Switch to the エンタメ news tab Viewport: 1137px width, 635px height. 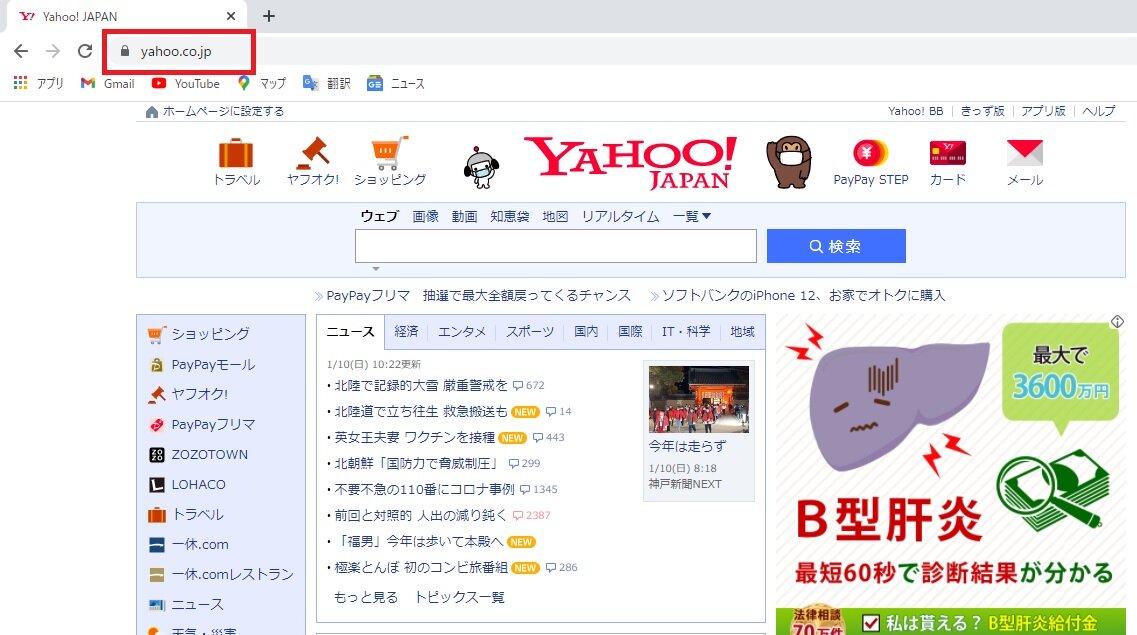pos(462,331)
